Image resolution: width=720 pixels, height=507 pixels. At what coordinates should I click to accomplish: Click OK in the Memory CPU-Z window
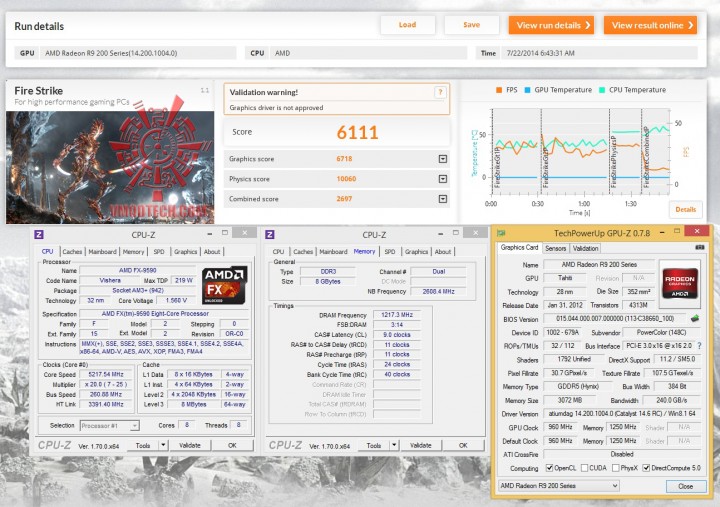tap(463, 445)
